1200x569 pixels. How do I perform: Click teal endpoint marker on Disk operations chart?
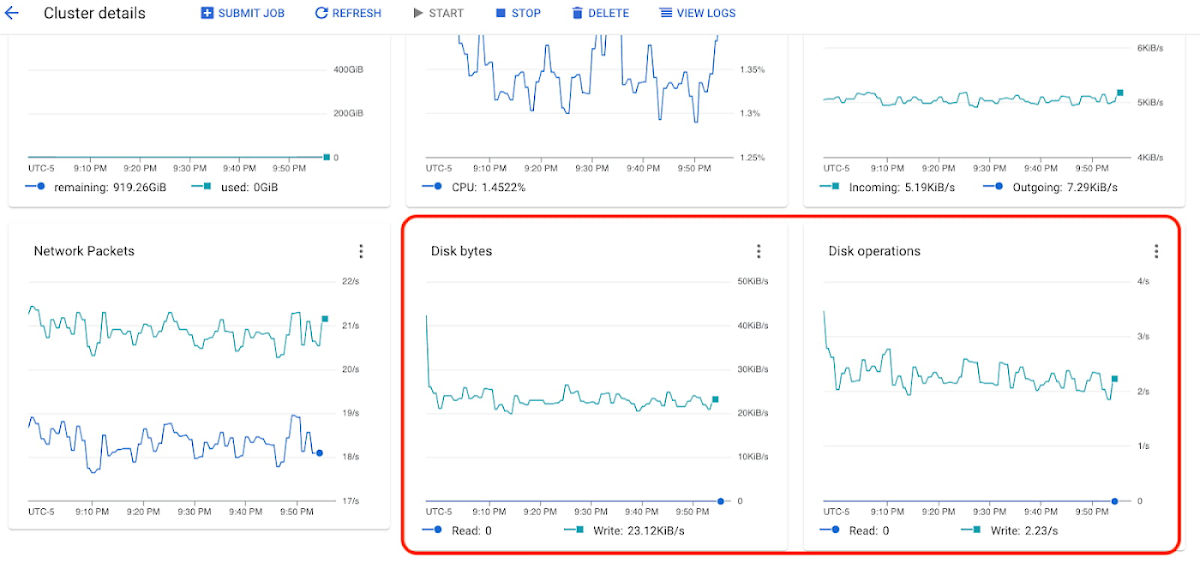[1114, 379]
